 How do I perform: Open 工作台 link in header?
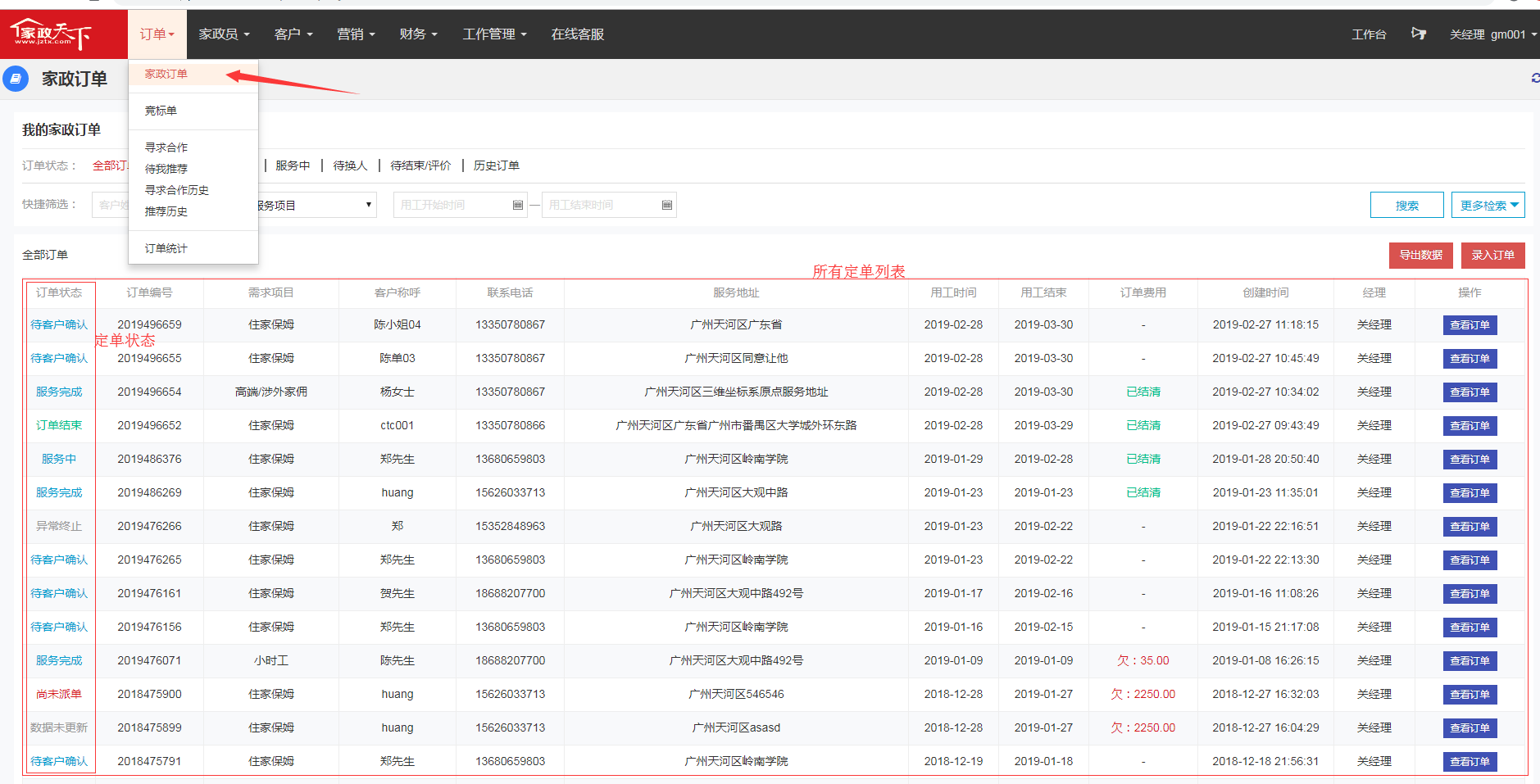click(x=1369, y=34)
